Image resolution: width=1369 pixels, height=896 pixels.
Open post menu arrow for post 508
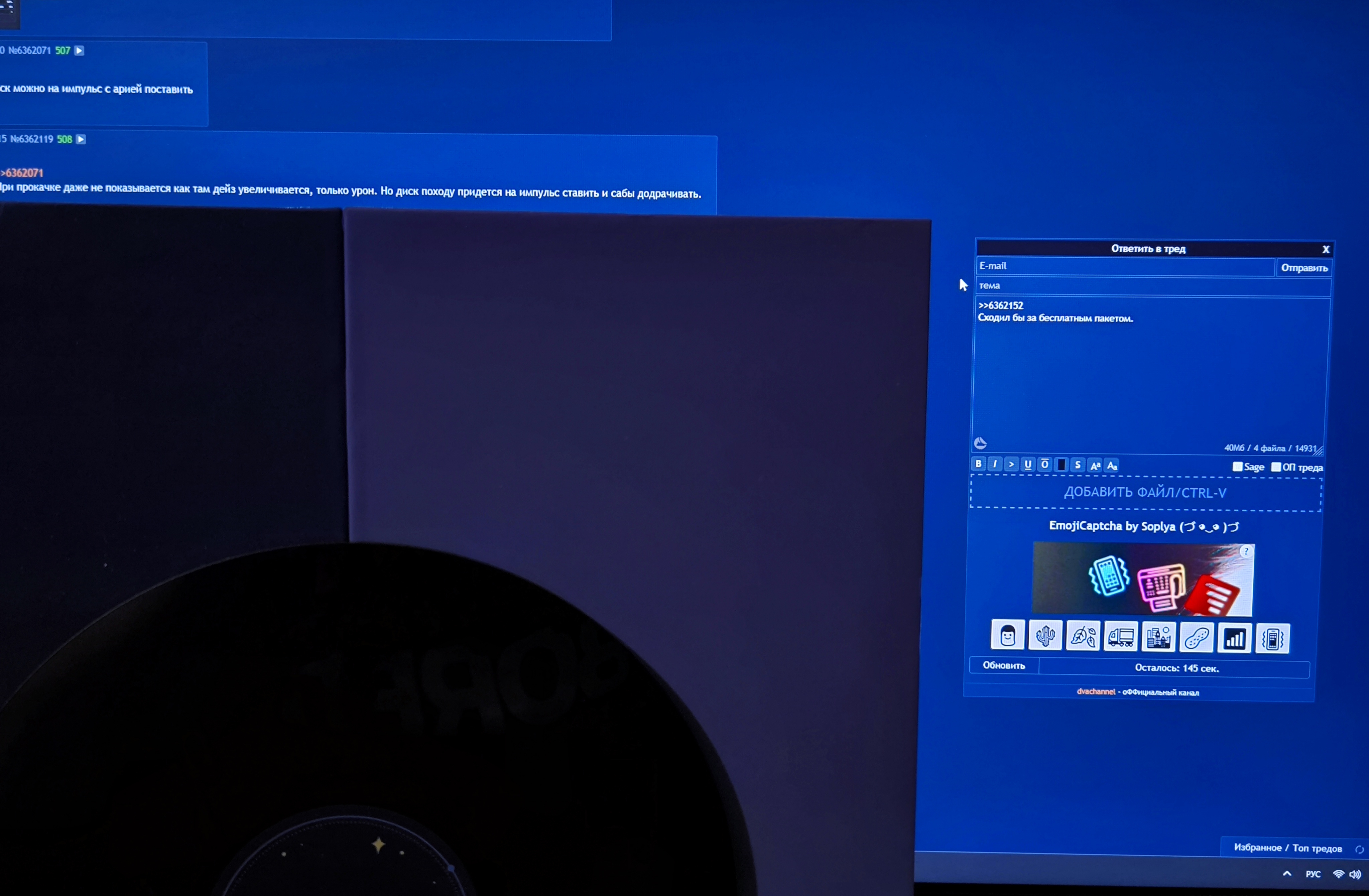click(x=81, y=139)
